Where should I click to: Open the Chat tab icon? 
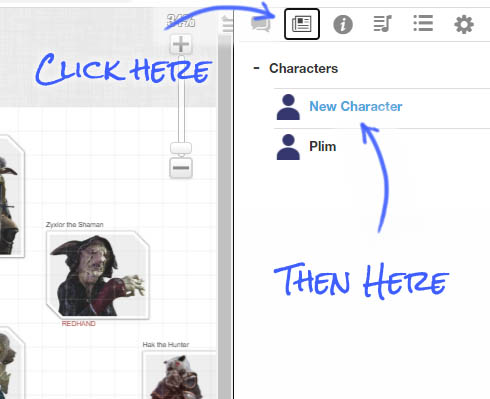(x=261, y=24)
